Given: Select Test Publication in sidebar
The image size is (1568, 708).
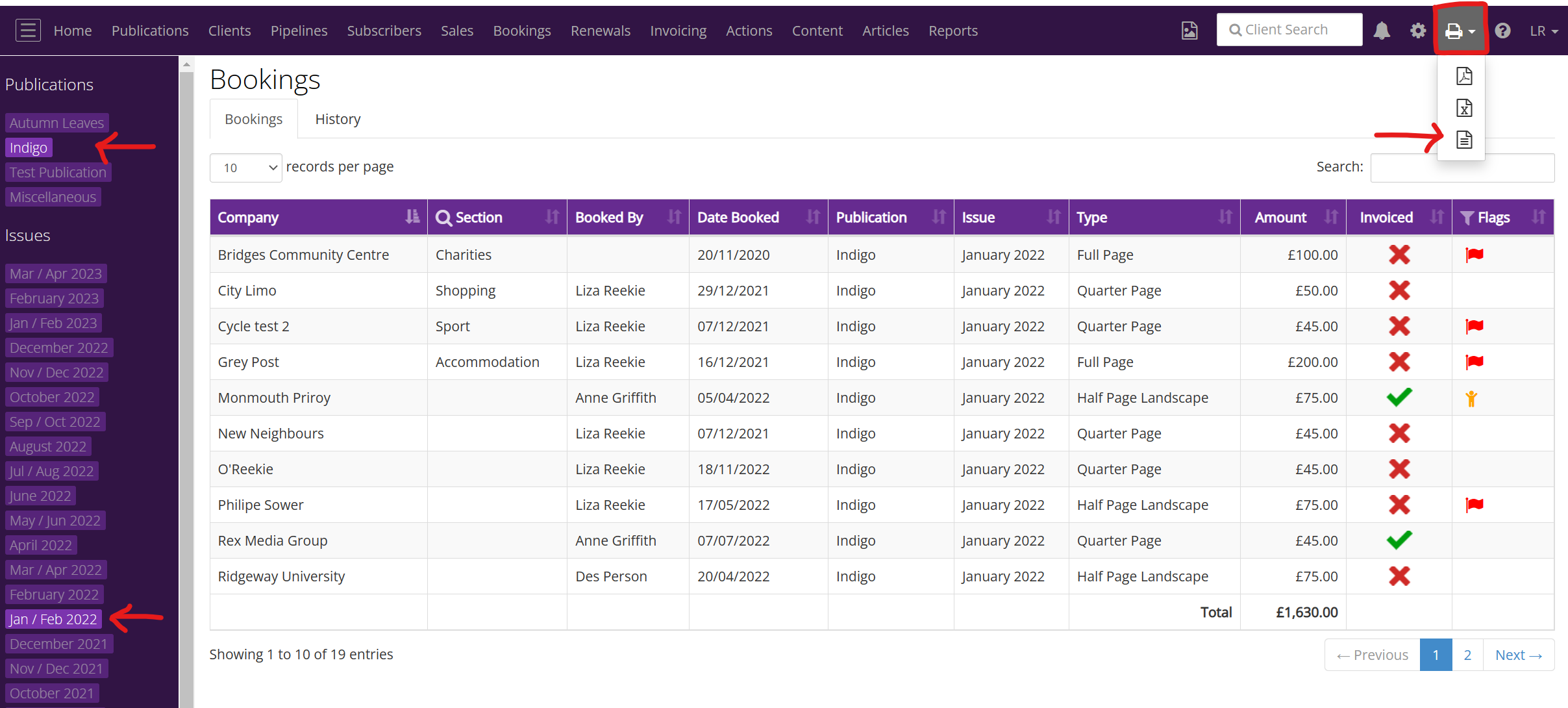Looking at the screenshot, I should click(x=58, y=172).
